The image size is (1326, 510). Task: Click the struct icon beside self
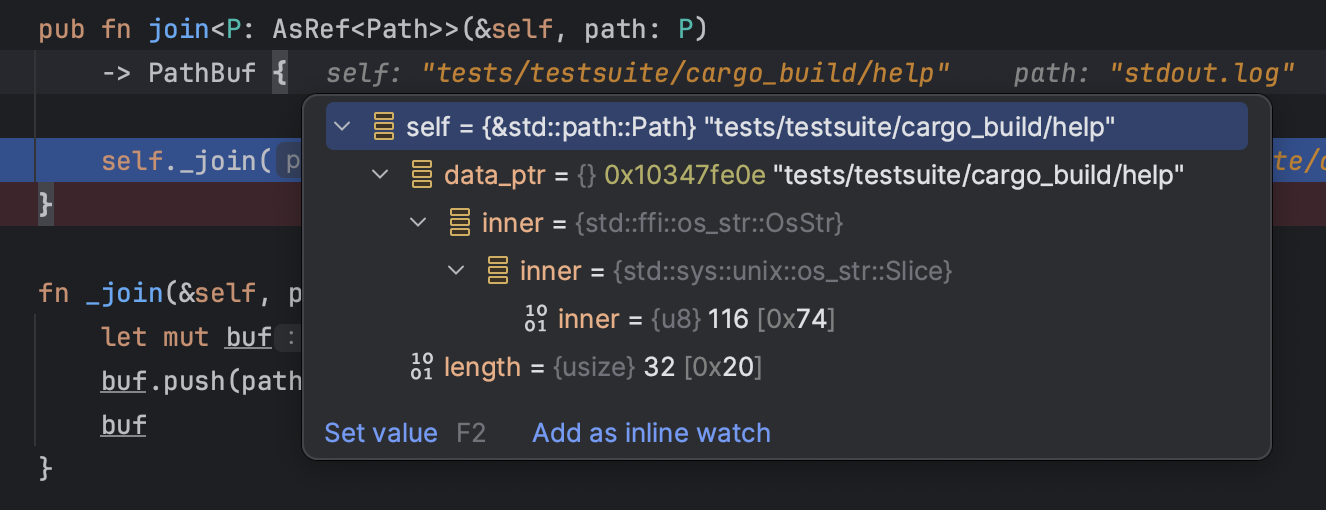pos(383,127)
